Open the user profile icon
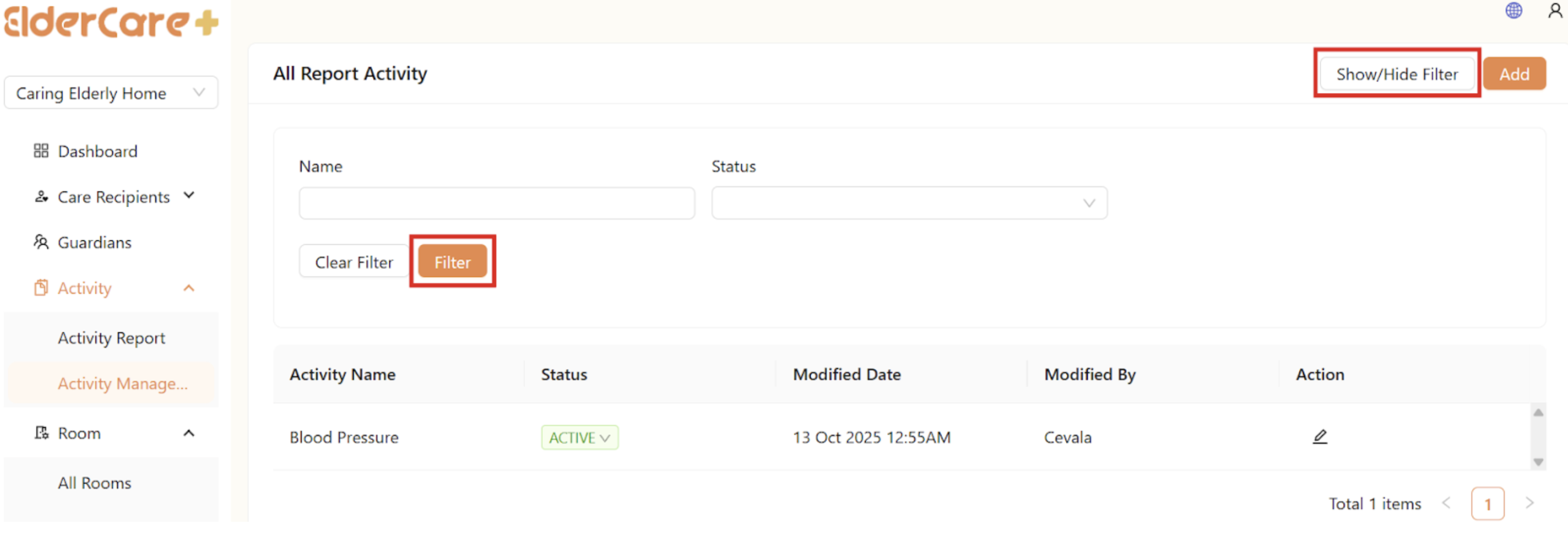 click(1555, 11)
